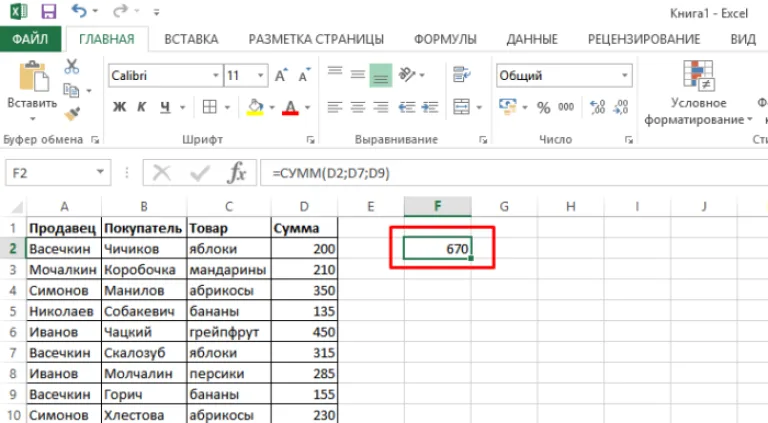Expand the Merge and Center arrow
Image resolution: width=768 pixels, height=423 pixels.
coord(480,107)
